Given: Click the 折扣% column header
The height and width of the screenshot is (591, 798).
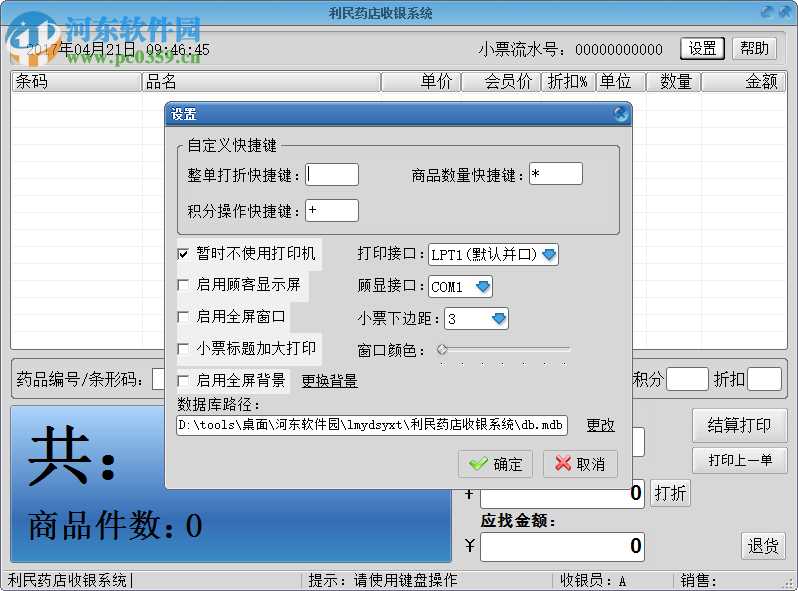Looking at the screenshot, I should coord(568,81).
